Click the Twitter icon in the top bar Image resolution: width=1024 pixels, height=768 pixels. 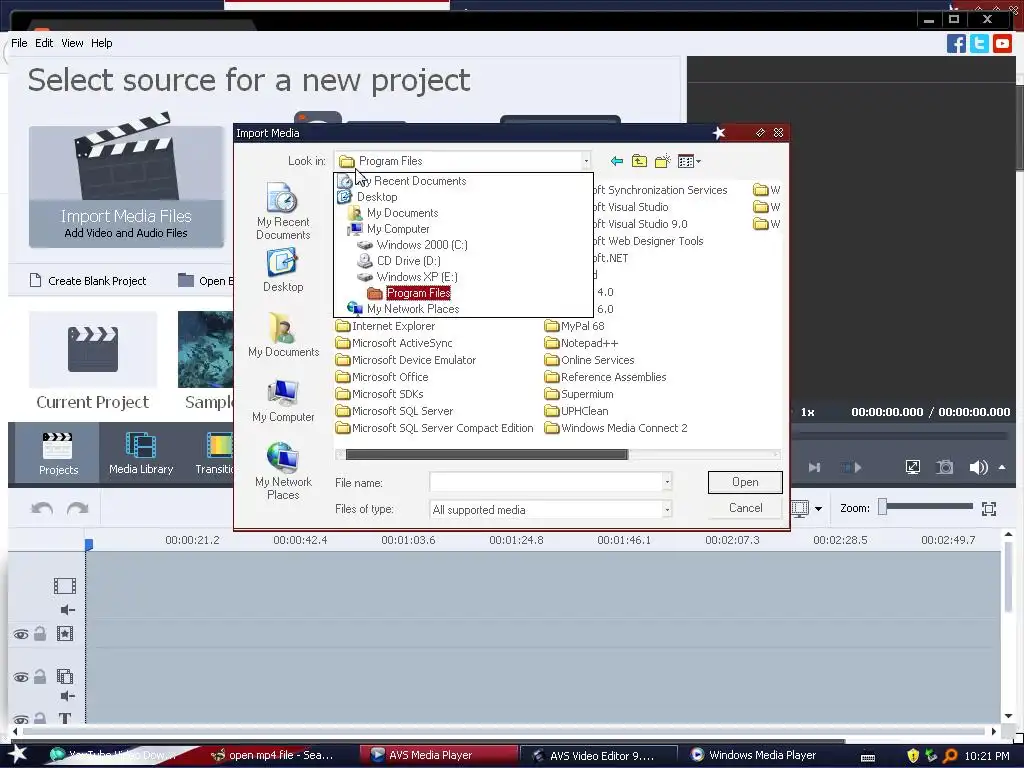(979, 44)
